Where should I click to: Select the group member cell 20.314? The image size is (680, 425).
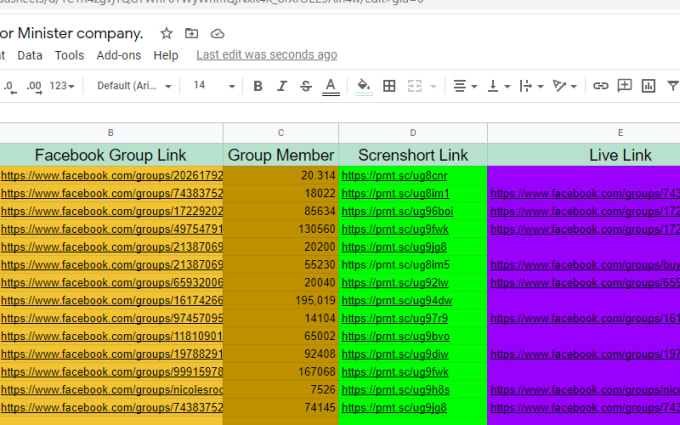coord(281,176)
